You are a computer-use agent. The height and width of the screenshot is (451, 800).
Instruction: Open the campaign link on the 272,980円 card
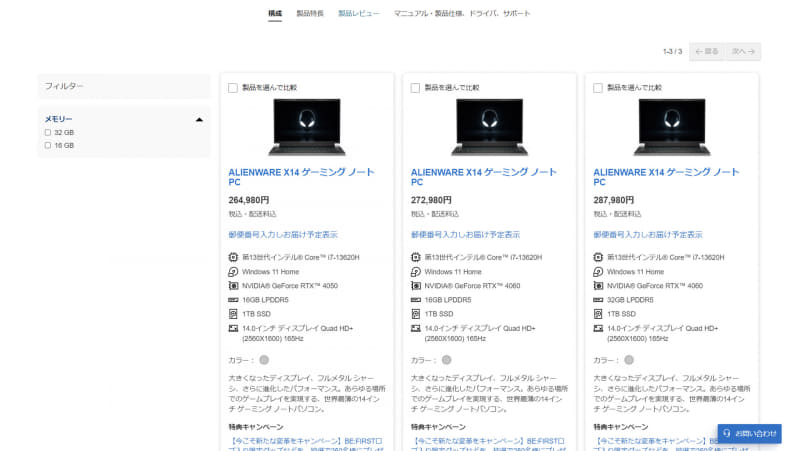tap(489, 444)
